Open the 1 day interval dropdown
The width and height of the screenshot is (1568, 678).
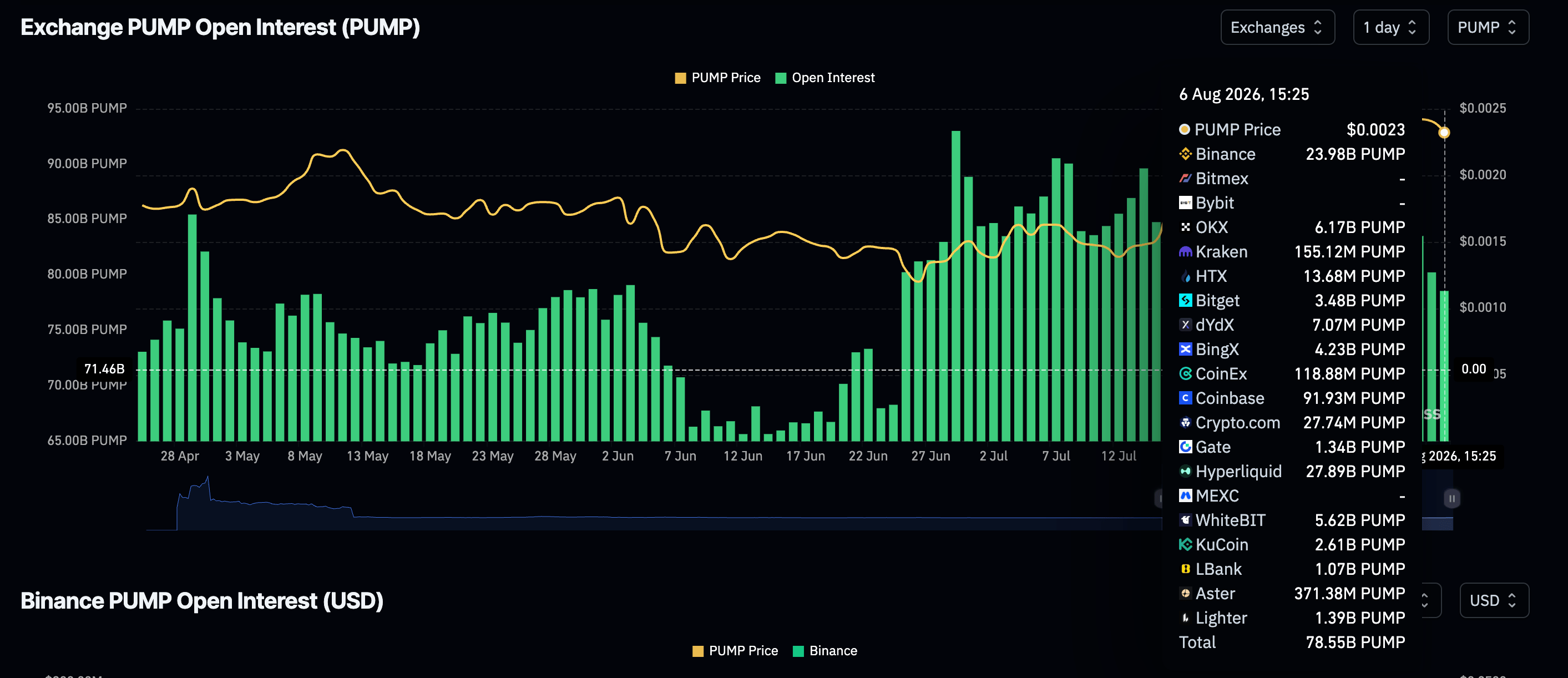coord(1391,27)
